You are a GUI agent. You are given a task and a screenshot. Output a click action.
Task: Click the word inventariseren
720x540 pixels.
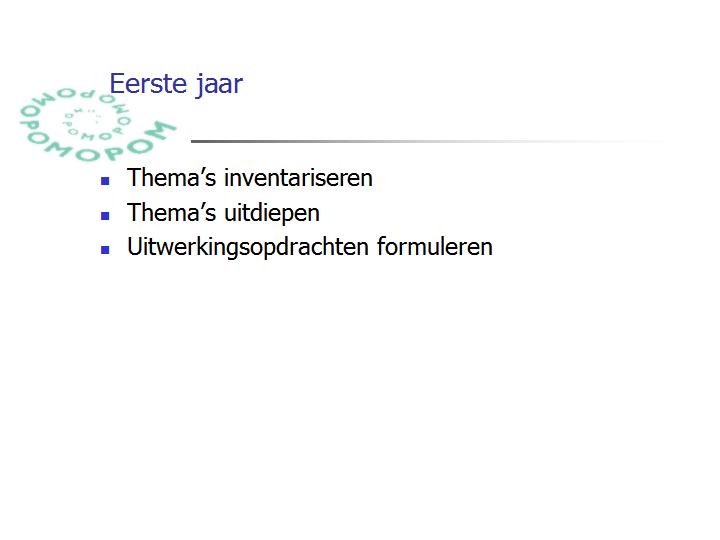tap(298, 178)
